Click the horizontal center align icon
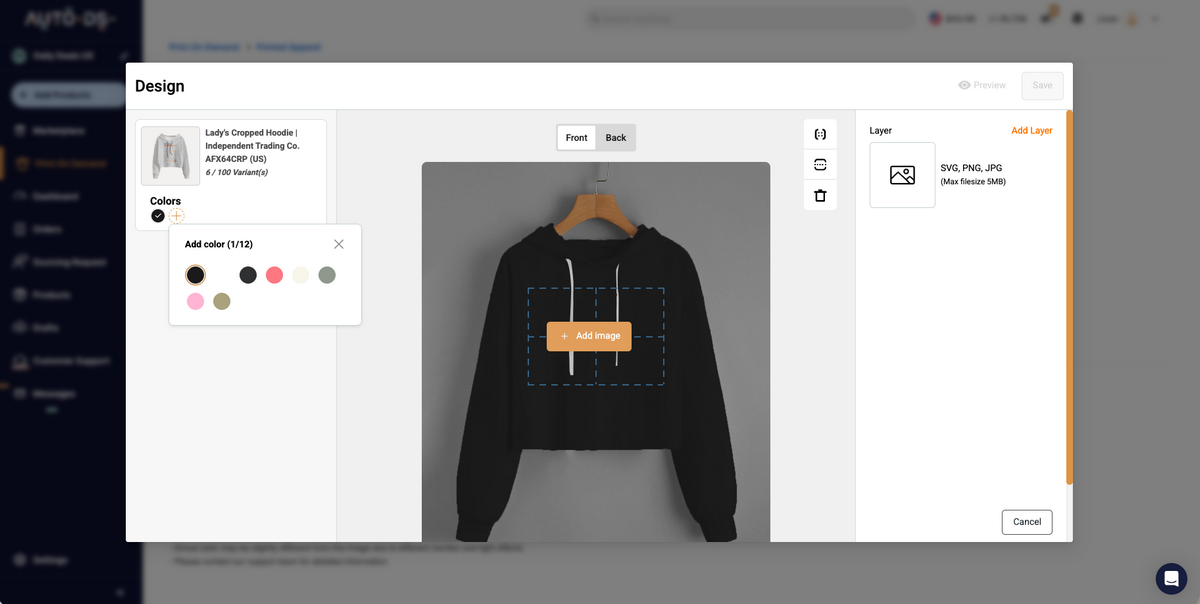Viewport: 1200px width, 604px height. [820, 134]
